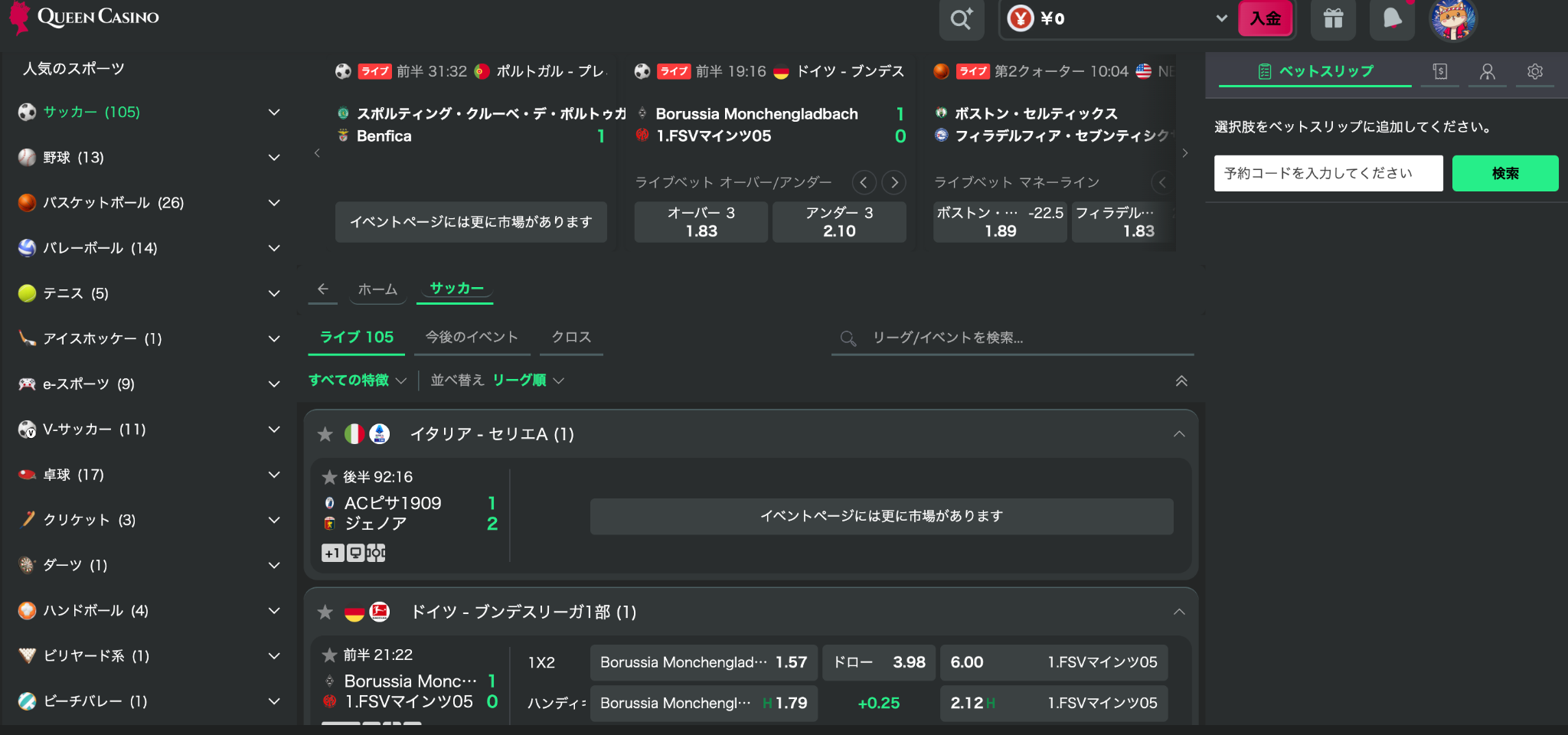Open the user avatar profile picture
The image size is (1568, 735).
[x=1452, y=18]
